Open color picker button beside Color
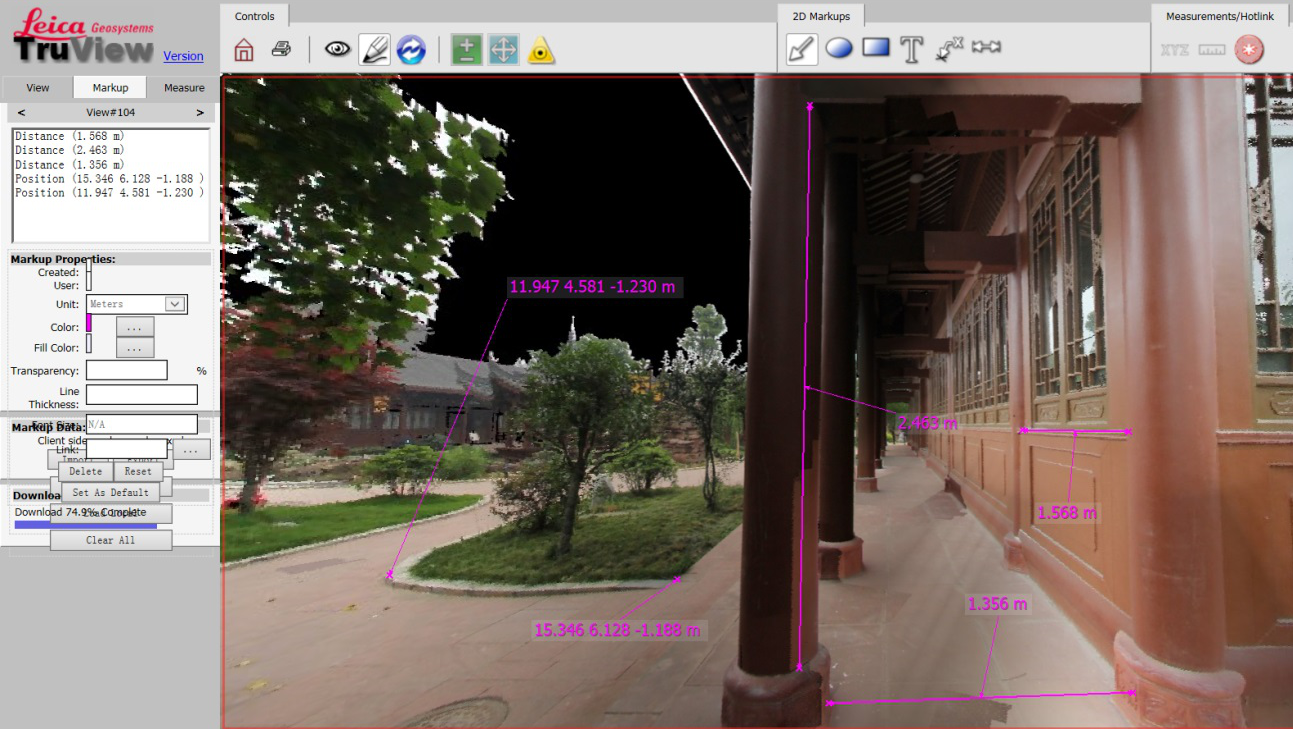This screenshot has width=1293, height=730. (x=135, y=326)
